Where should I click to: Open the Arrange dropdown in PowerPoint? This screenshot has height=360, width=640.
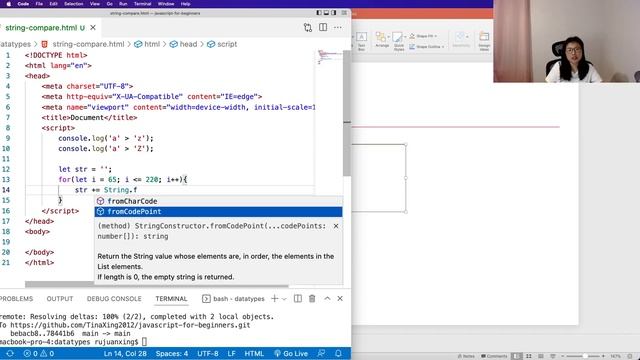tap(382, 40)
